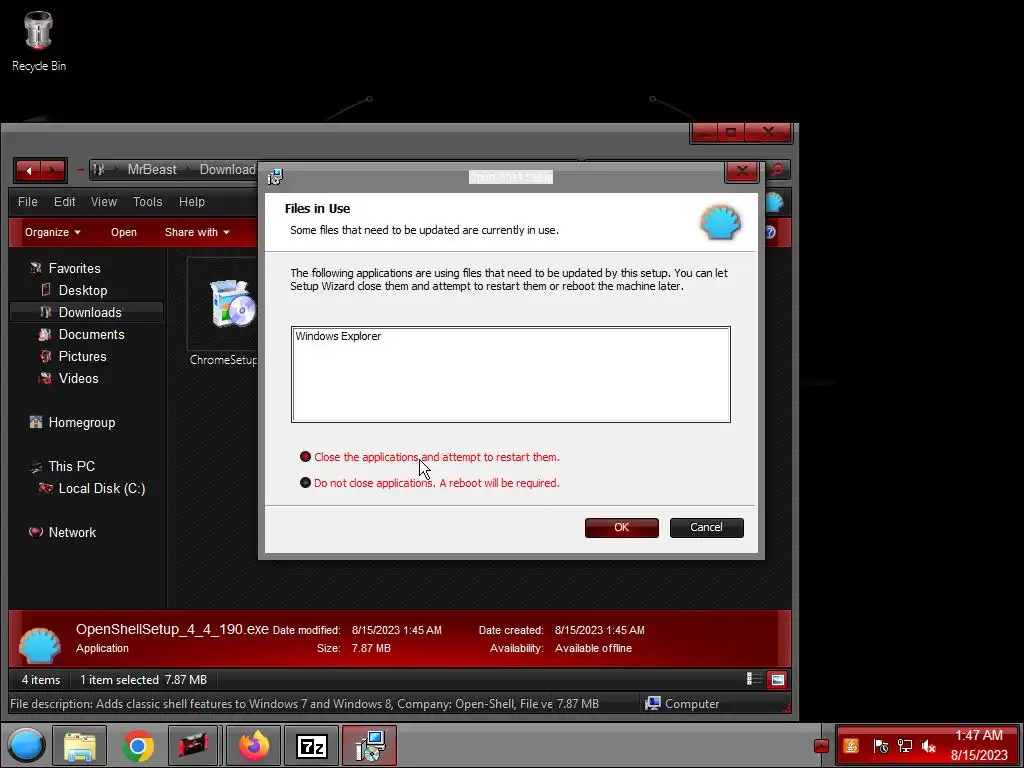
Task: Open Action Center flag tray icon
Action: pyautogui.click(x=880, y=746)
